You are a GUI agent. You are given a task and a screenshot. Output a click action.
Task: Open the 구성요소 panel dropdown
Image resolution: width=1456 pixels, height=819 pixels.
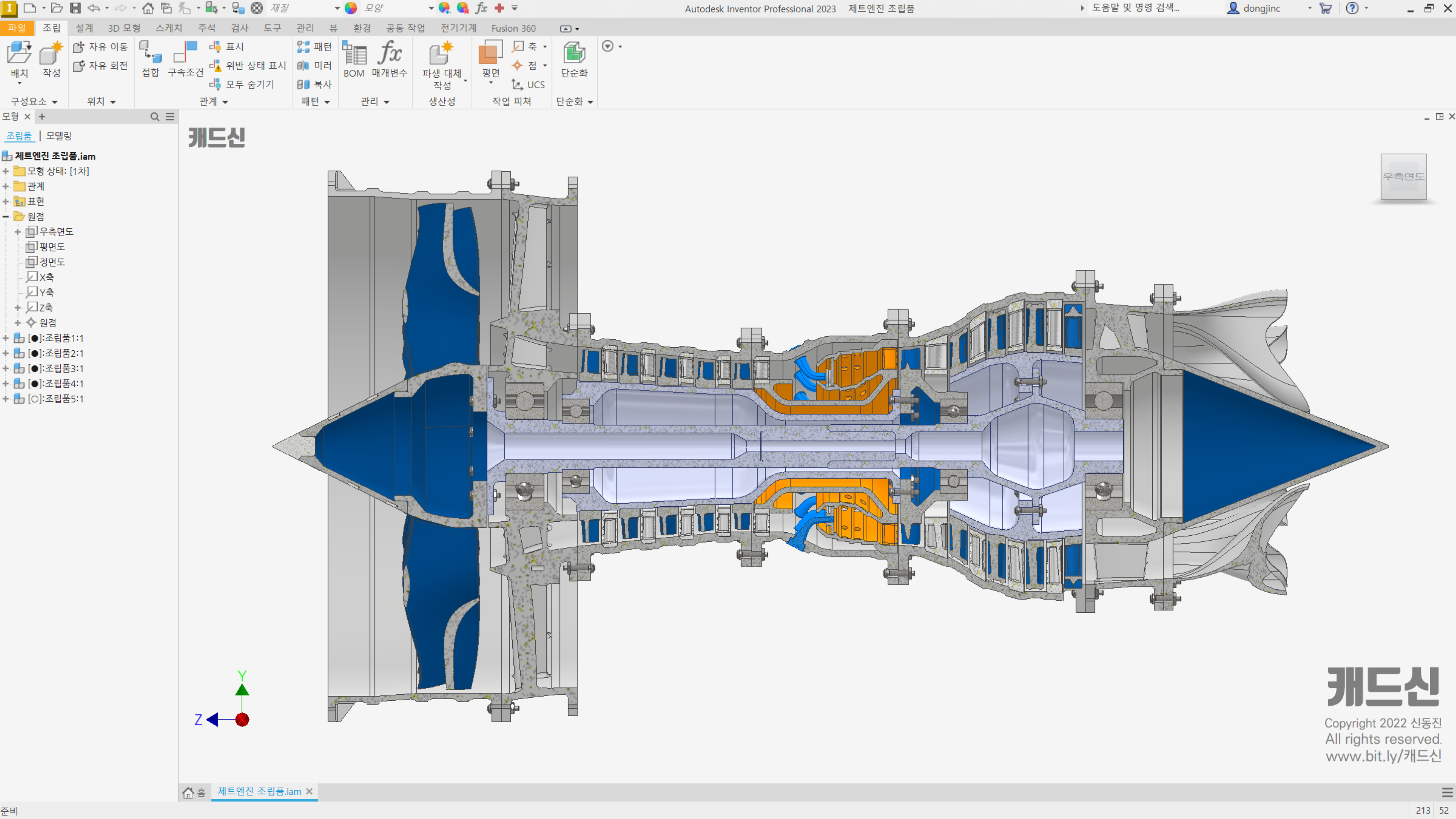(55, 102)
